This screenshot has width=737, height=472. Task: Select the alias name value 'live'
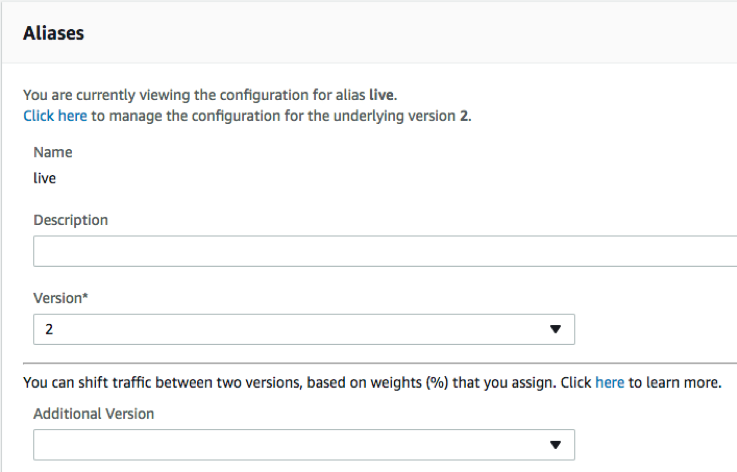45,178
